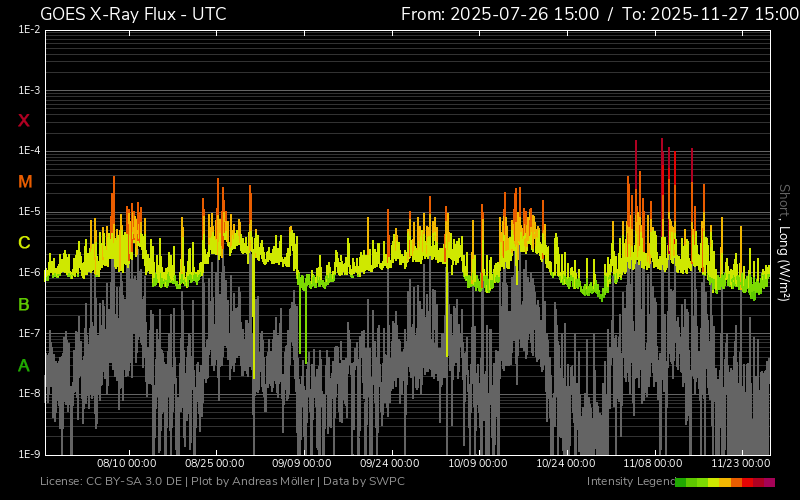Click the 08/10 00:00 date tick label

tap(126, 464)
